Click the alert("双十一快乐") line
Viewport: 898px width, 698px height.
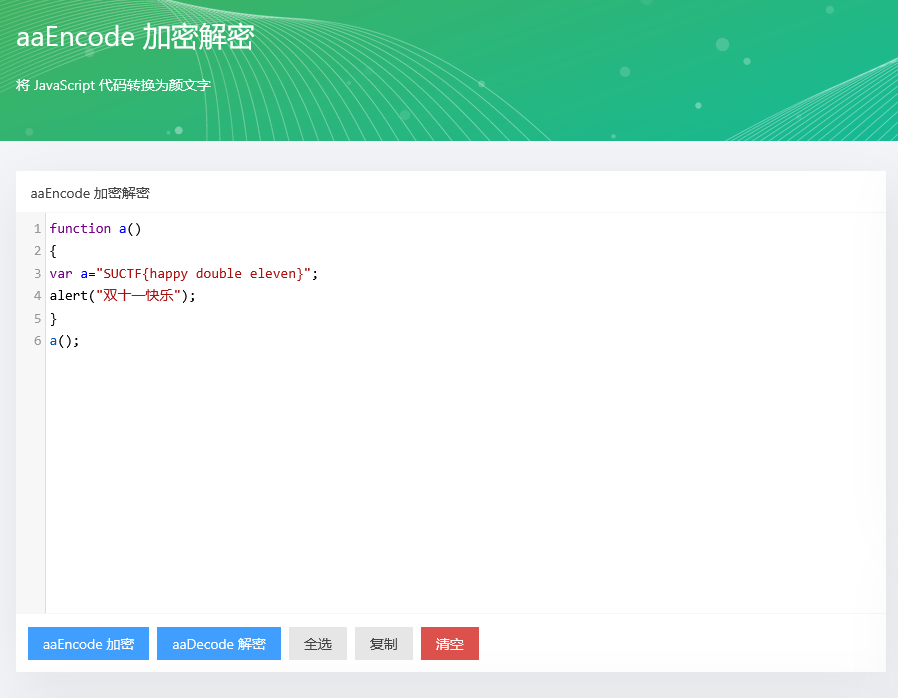[x=123, y=295]
